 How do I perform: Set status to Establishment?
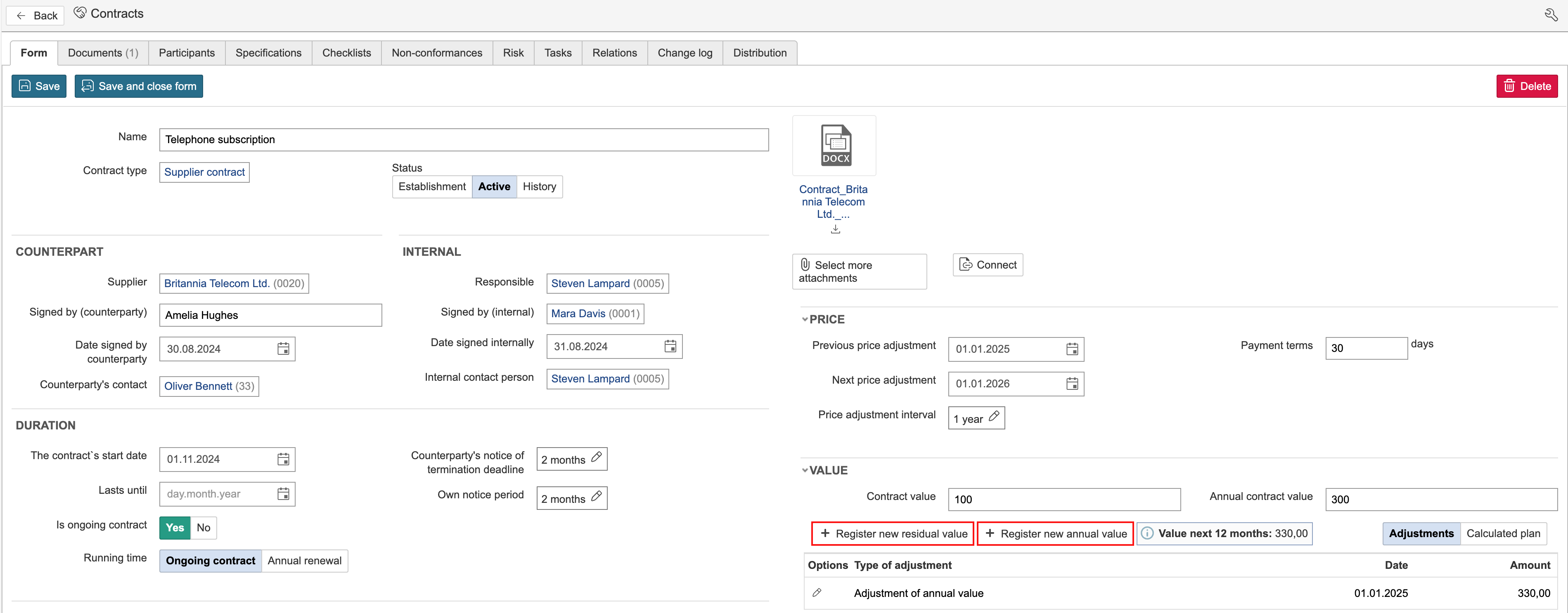point(432,187)
